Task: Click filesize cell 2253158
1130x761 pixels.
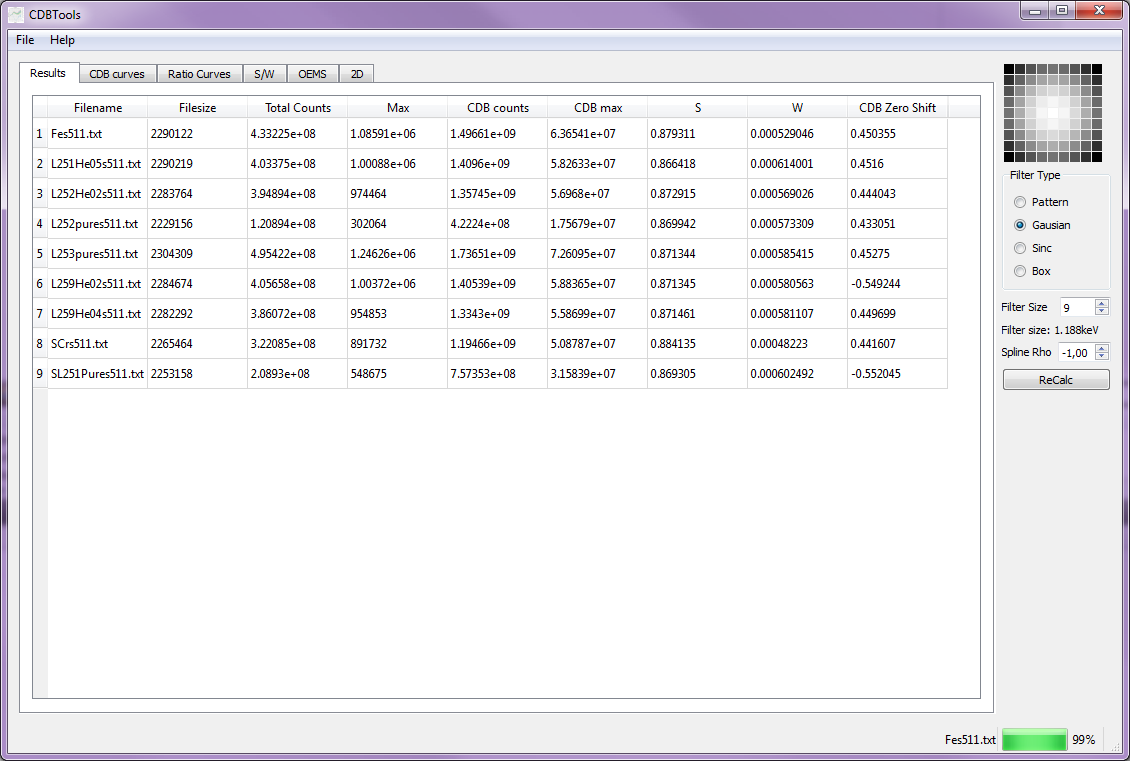Action: 197,373
